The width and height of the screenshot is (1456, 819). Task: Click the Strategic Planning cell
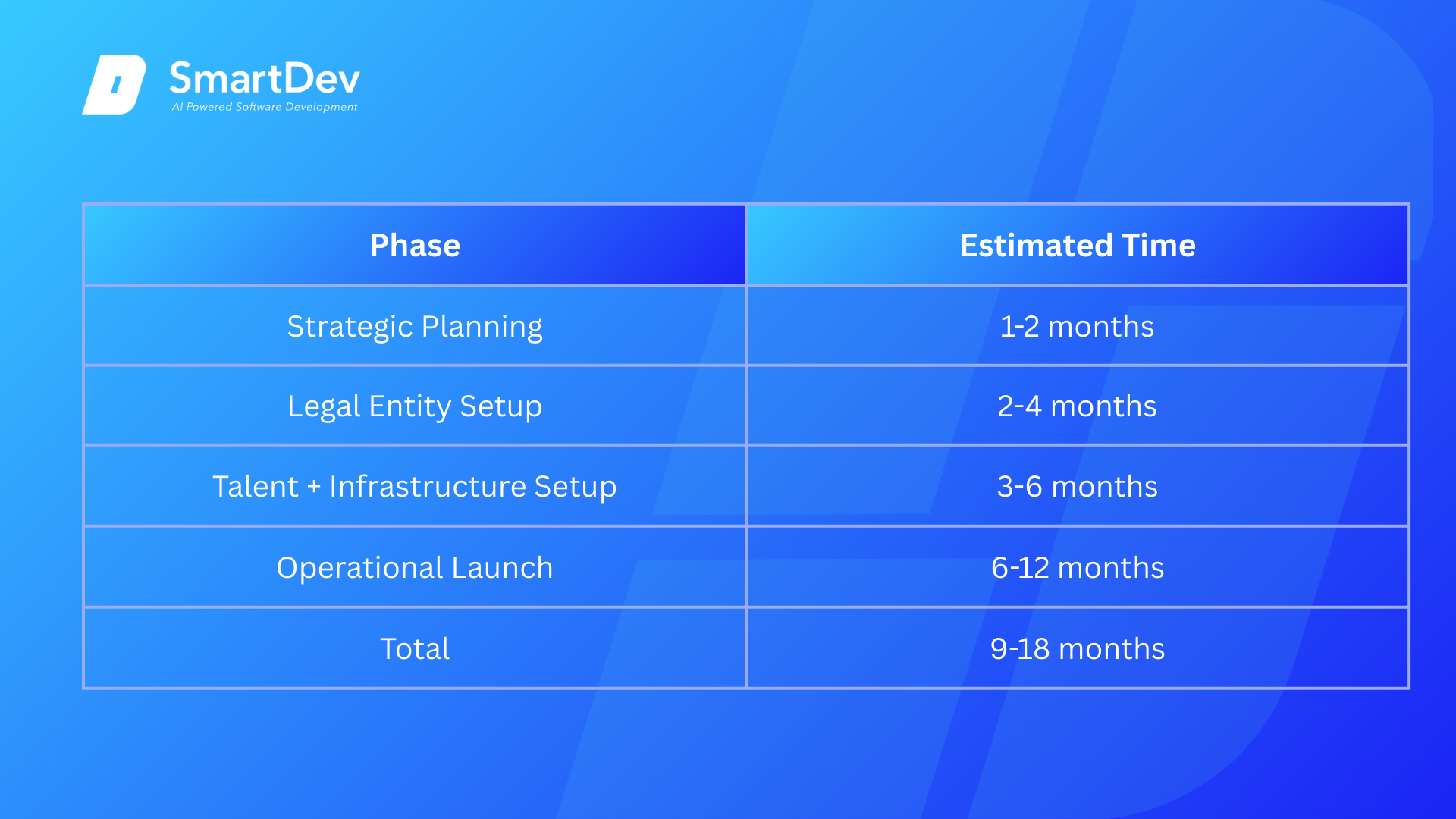[415, 326]
